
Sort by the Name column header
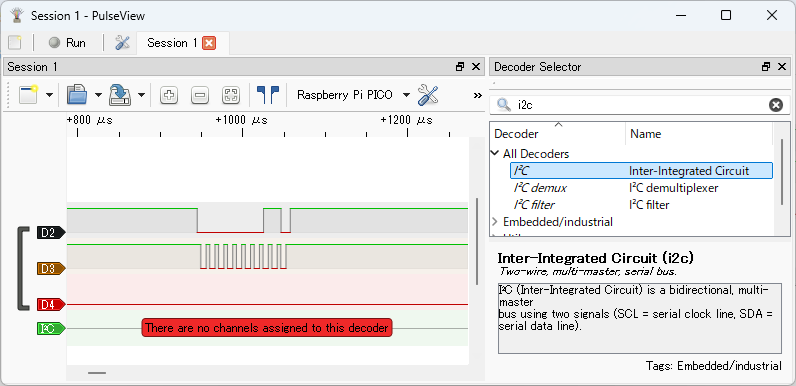point(699,134)
